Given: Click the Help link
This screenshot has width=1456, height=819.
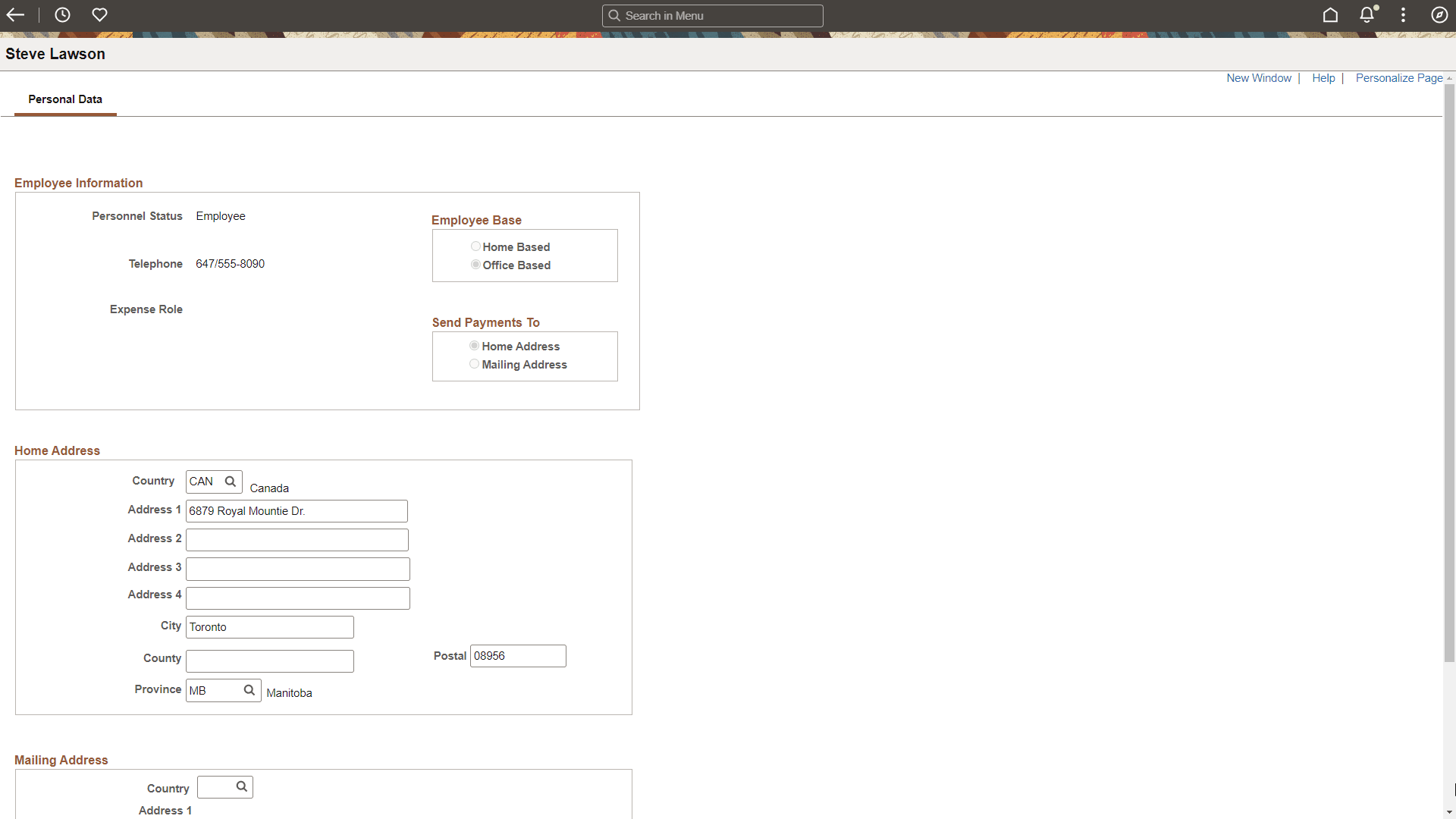Looking at the screenshot, I should point(1323,77).
